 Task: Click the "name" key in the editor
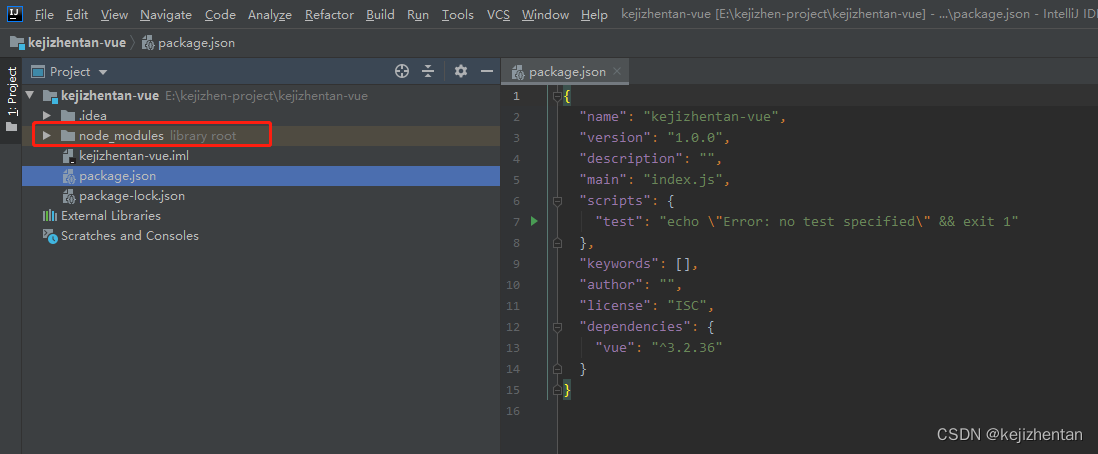[605, 116]
